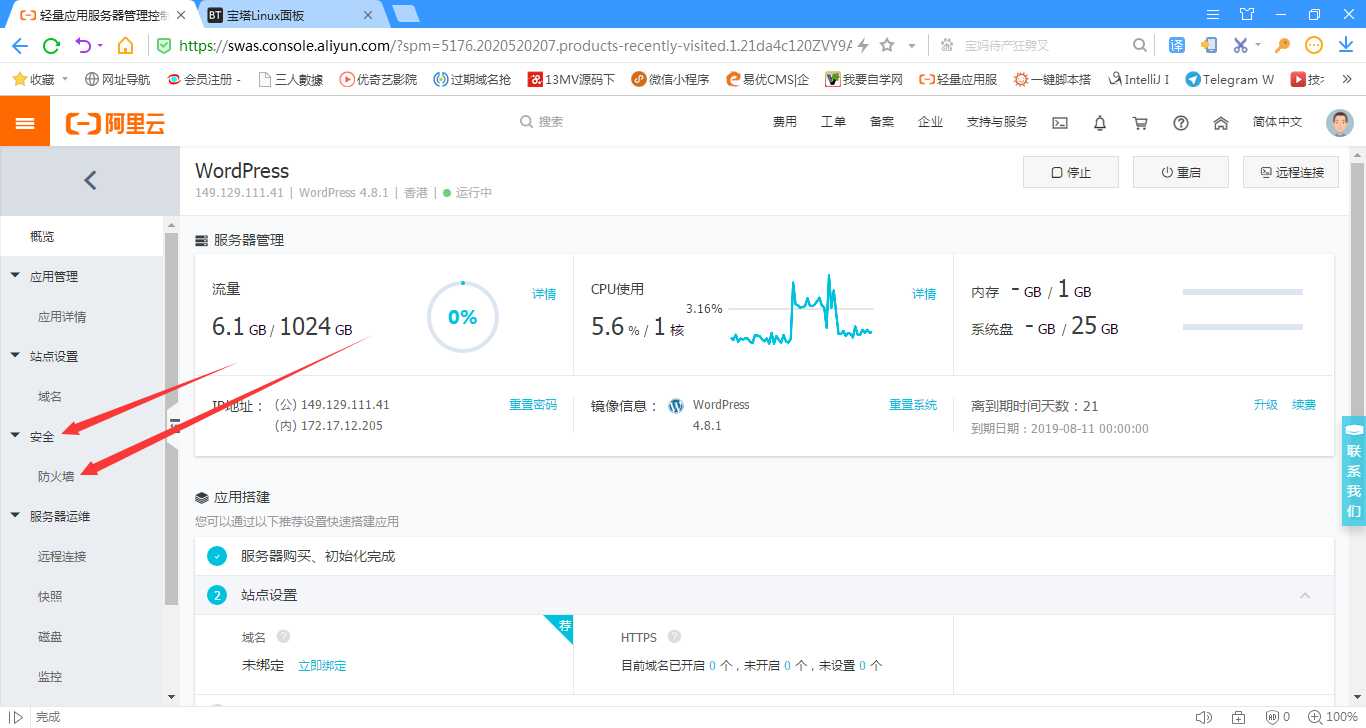This screenshot has width=1366, height=728.
Task: Open the 支持与服务 menu
Action: (x=997, y=122)
